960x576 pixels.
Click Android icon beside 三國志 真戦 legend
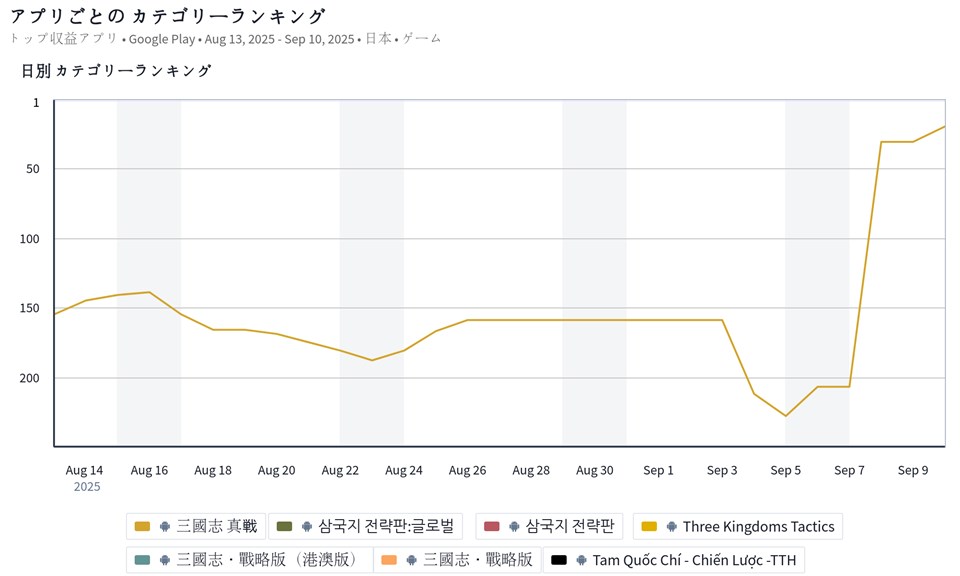(x=165, y=527)
